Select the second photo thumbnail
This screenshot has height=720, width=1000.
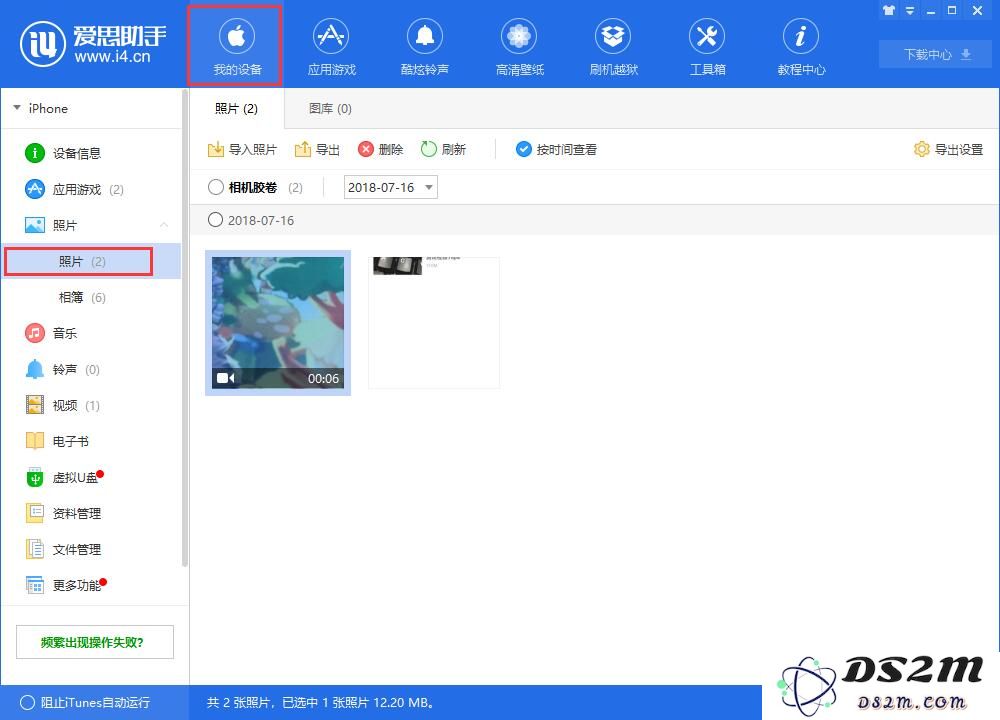(x=434, y=323)
